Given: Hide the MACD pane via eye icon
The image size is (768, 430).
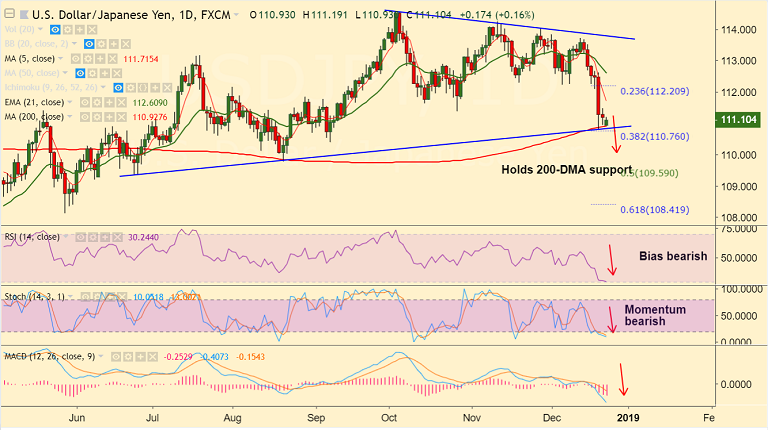Looking at the screenshot, I should pos(116,357).
